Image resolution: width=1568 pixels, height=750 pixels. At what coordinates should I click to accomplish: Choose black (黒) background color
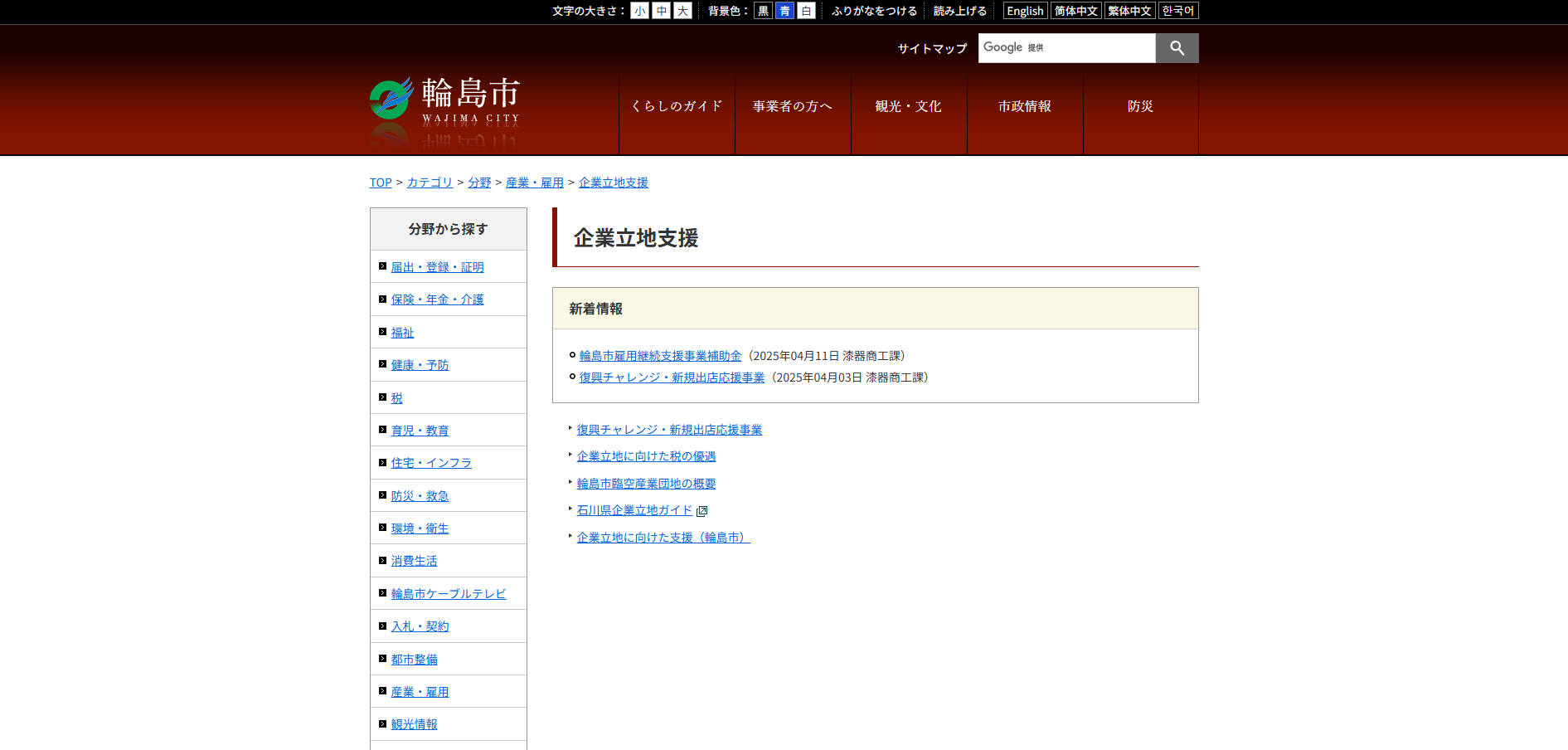763,11
